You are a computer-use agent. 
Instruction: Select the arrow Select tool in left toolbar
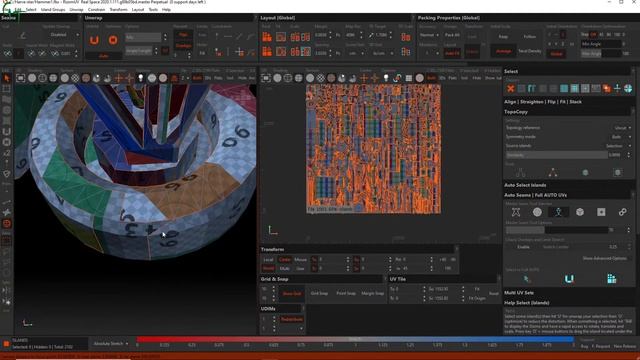(x=7, y=78)
